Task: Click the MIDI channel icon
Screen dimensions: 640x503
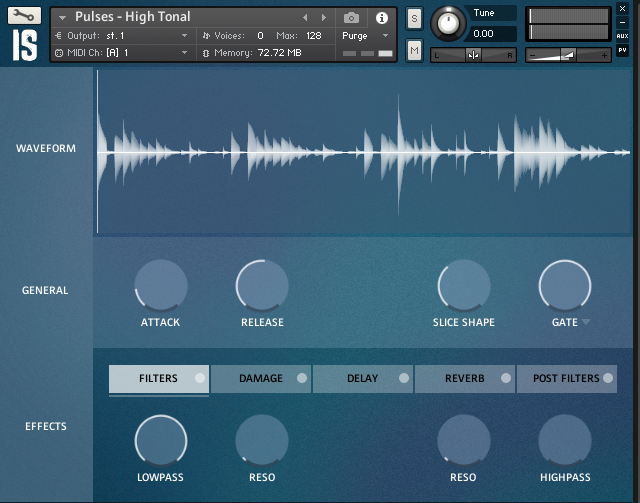Action: (x=59, y=53)
